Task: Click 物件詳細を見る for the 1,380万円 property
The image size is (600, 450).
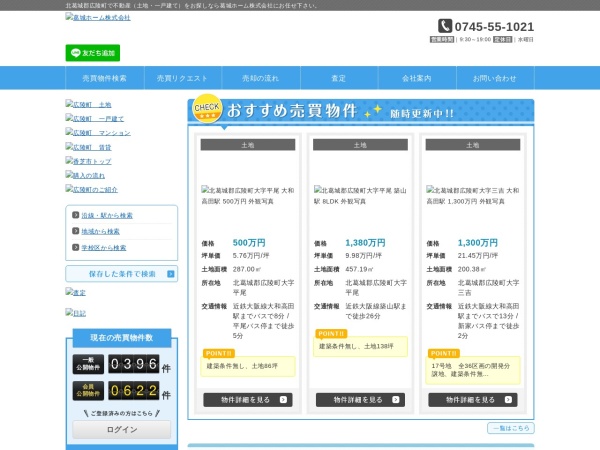Action: 360,400
